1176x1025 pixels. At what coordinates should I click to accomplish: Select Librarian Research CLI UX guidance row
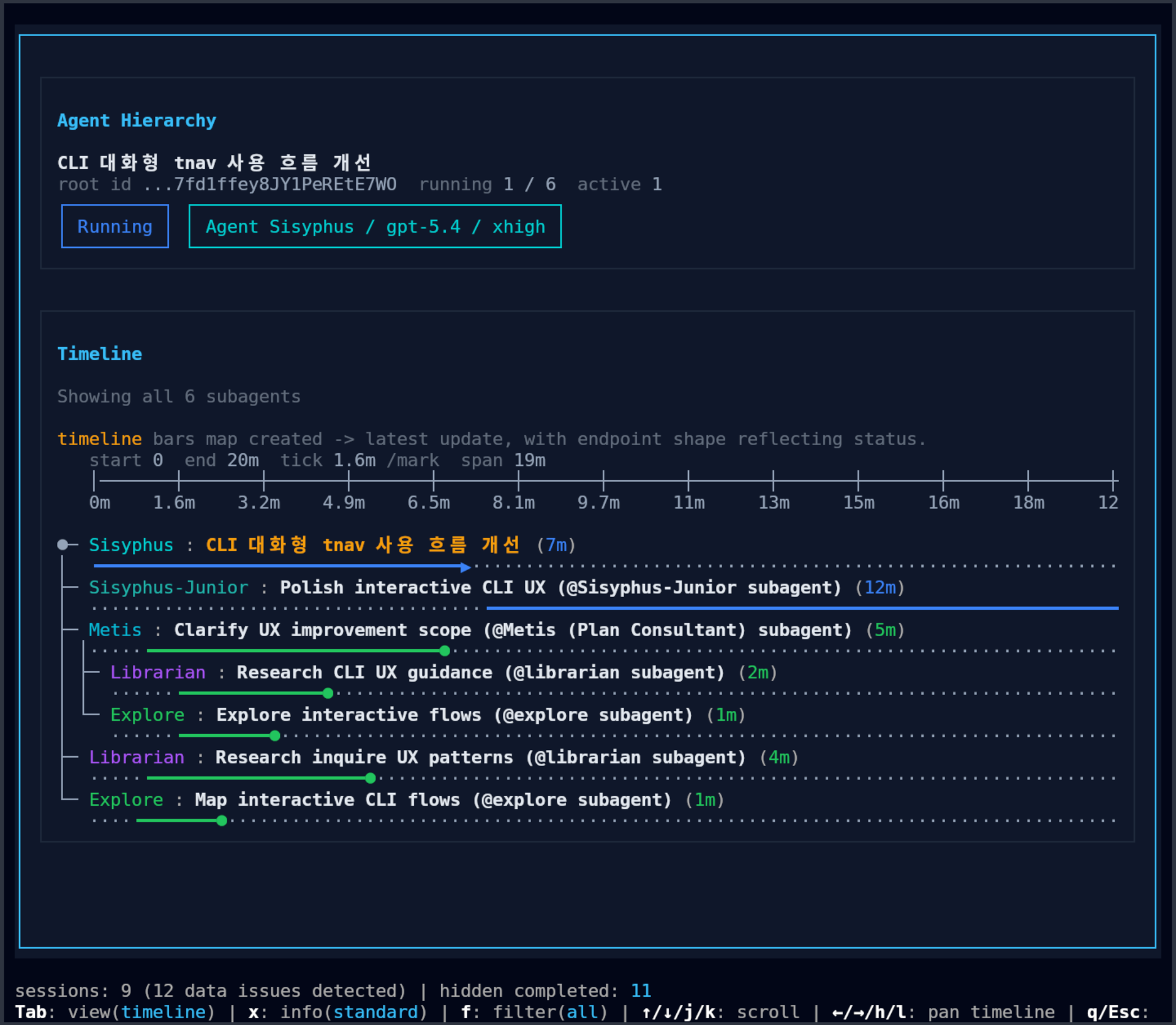444,672
